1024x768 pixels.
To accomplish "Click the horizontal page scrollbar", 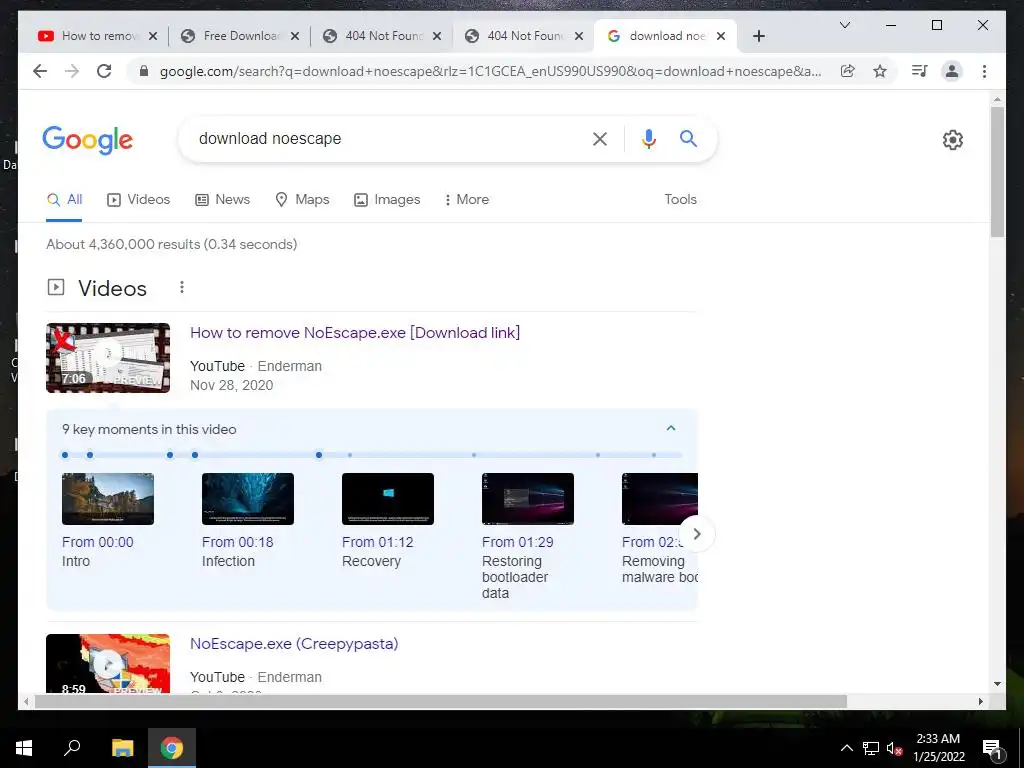I will point(441,701).
